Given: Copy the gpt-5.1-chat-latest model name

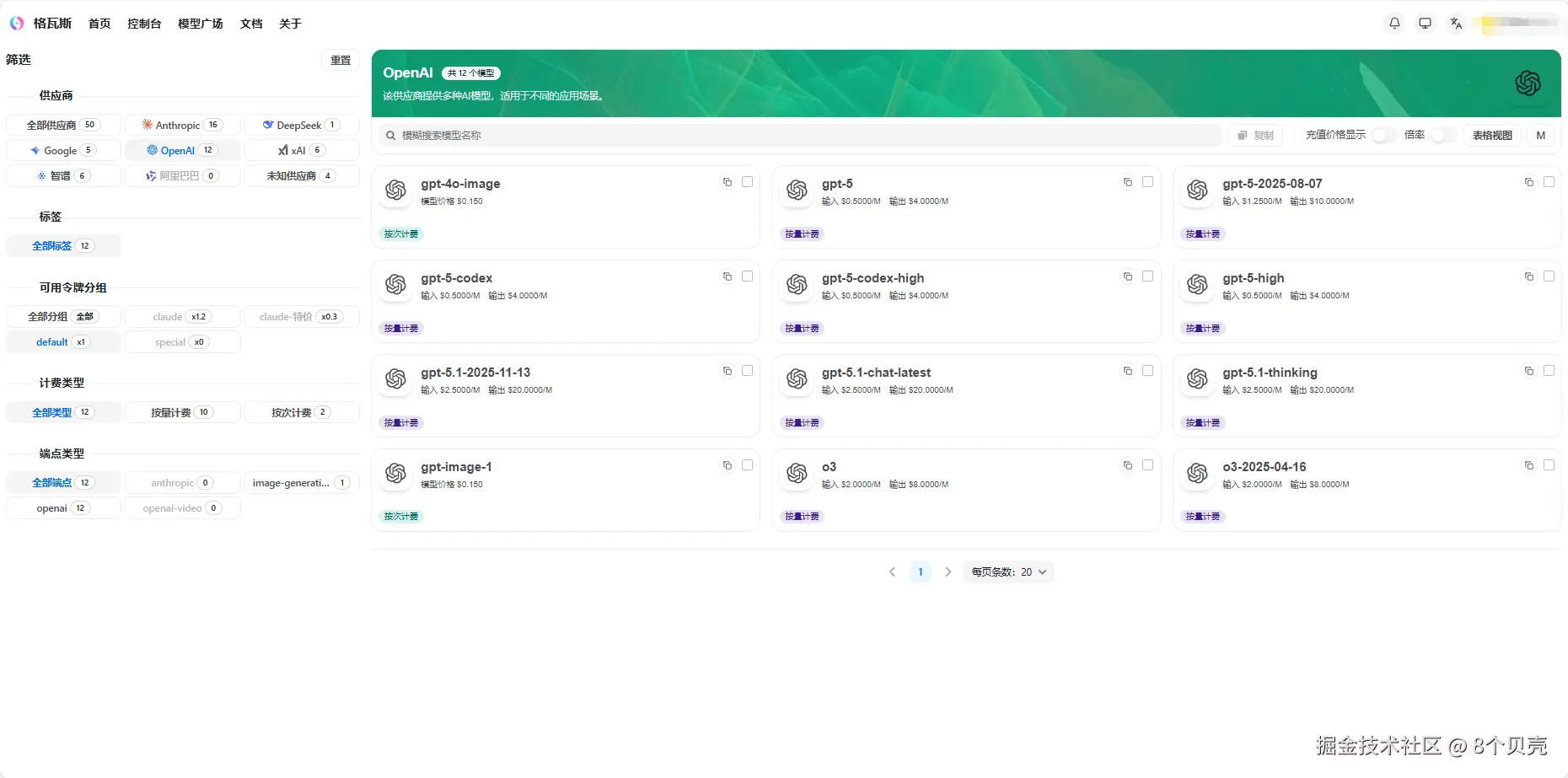Looking at the screenshot, I should [x=1128, y=371].
